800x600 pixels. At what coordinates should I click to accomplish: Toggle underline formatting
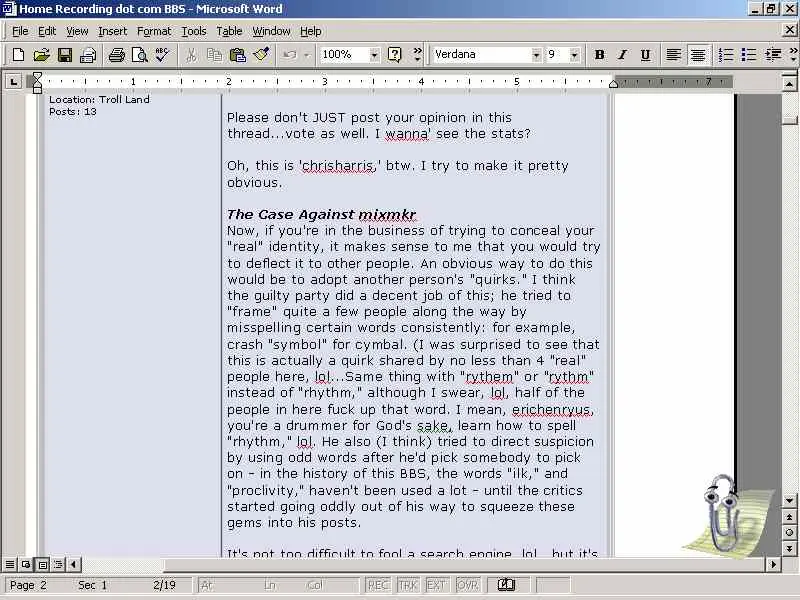(645, 55)
